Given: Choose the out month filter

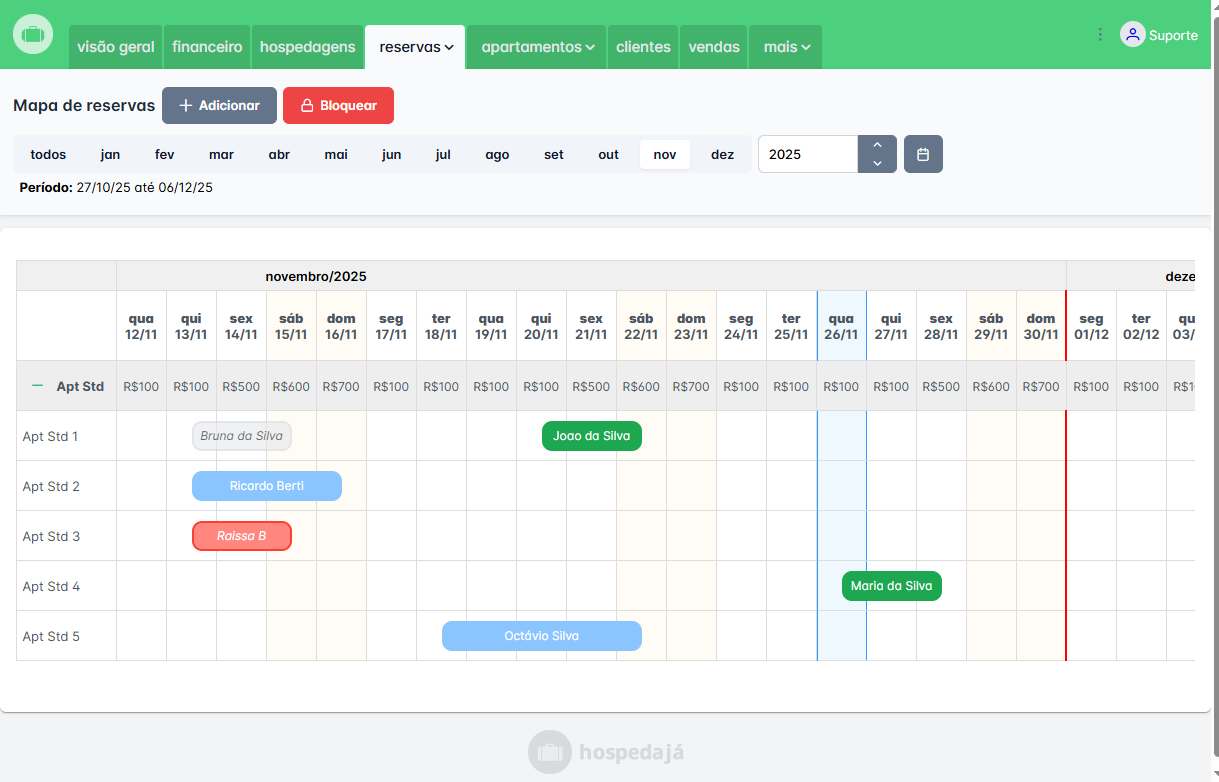Looking at the screenshot, I should [608, 155].
